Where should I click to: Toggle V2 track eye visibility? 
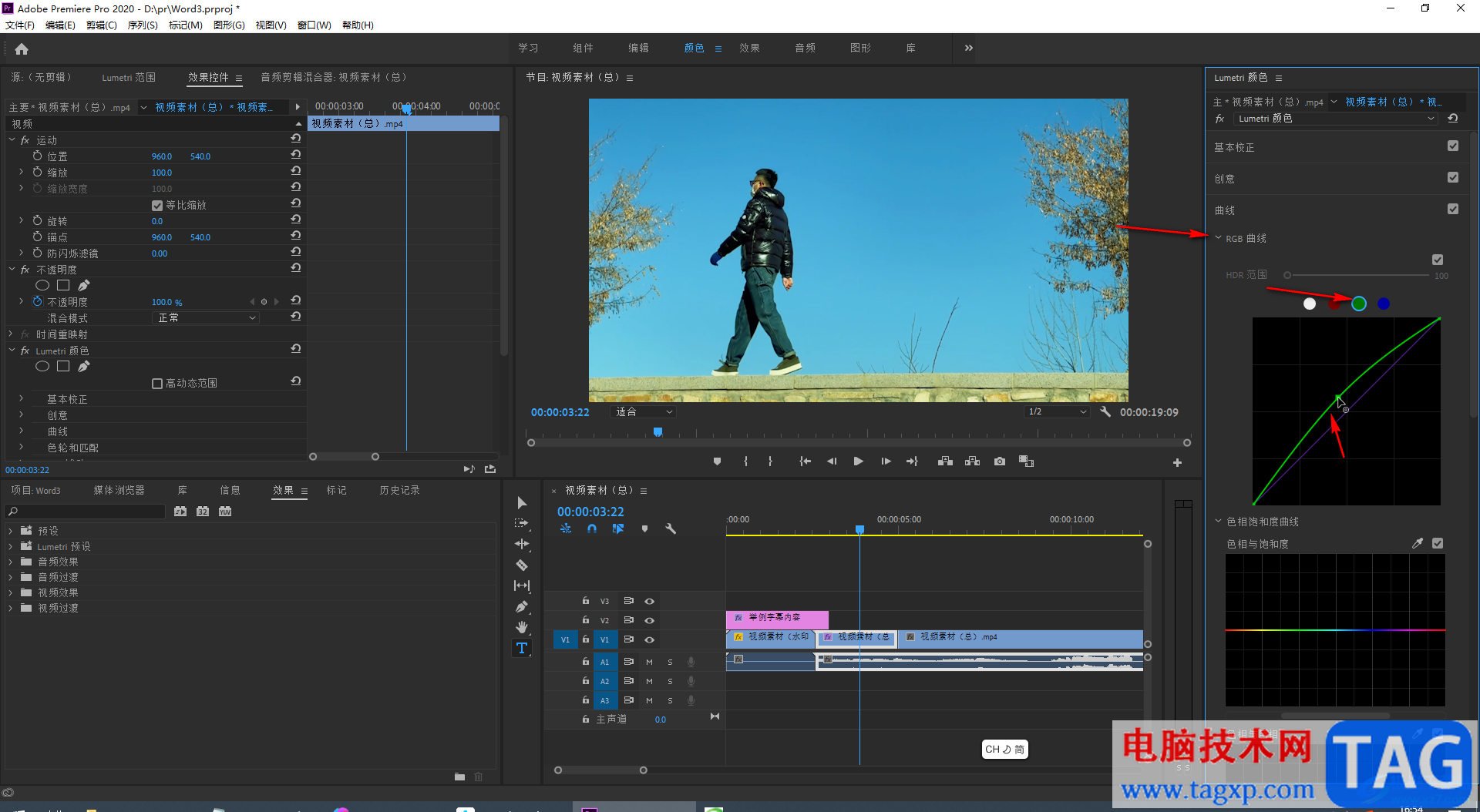[650, 620]
